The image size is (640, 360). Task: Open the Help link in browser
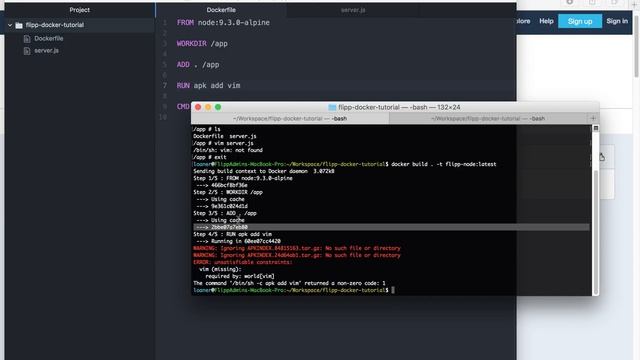[x=546, y=21]
